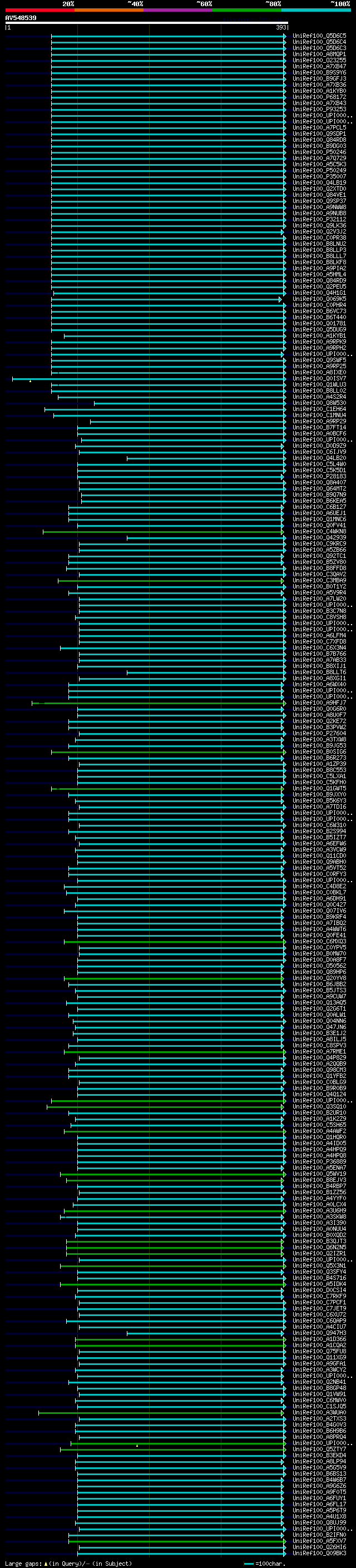Image resolution: width=356 pixels, height=1568 pixels.
Task: Select hit UniRef100_Q8A407
Action: click(x=319, y=483)
